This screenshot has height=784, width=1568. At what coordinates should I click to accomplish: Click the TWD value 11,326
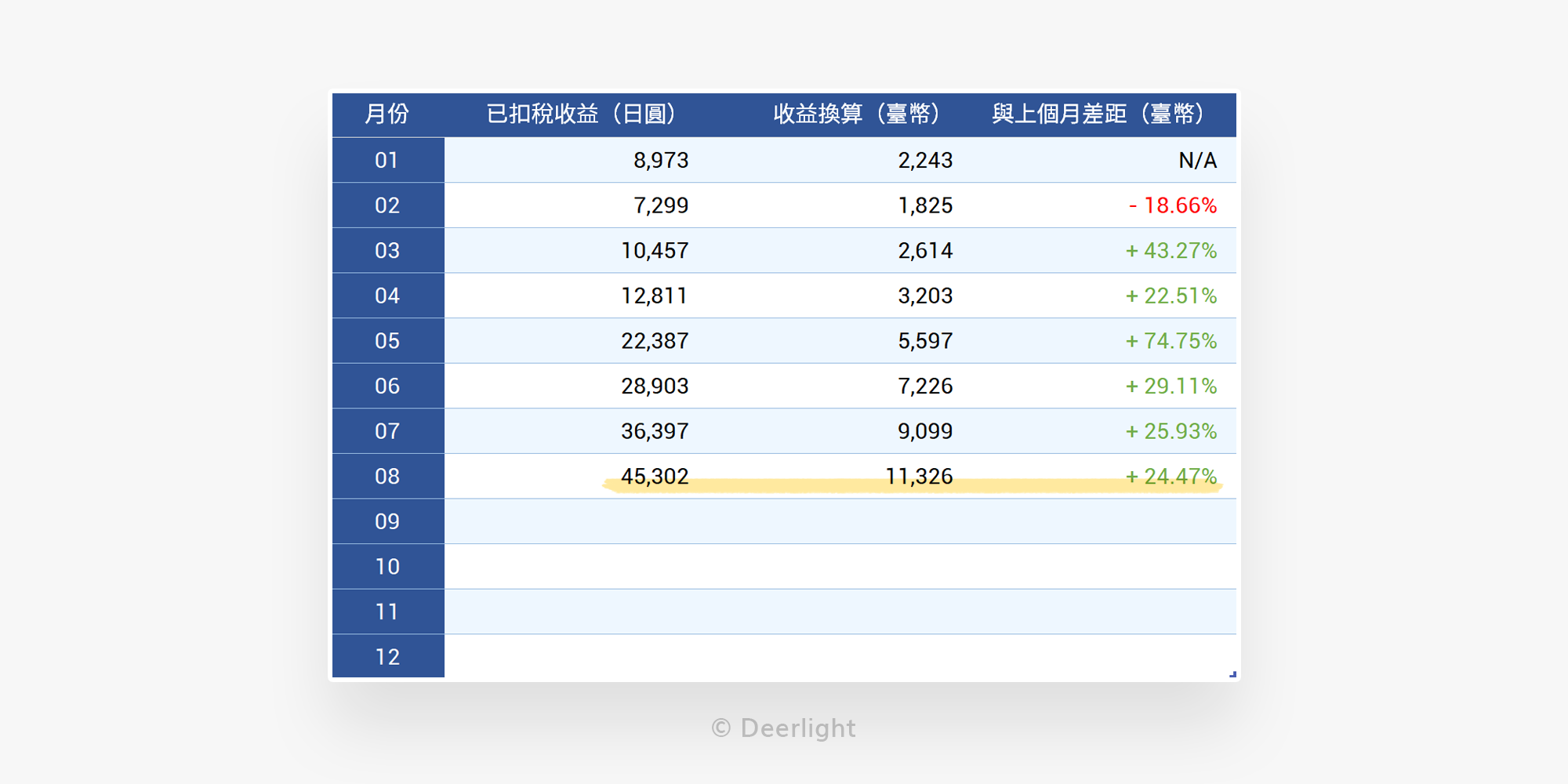919,477
